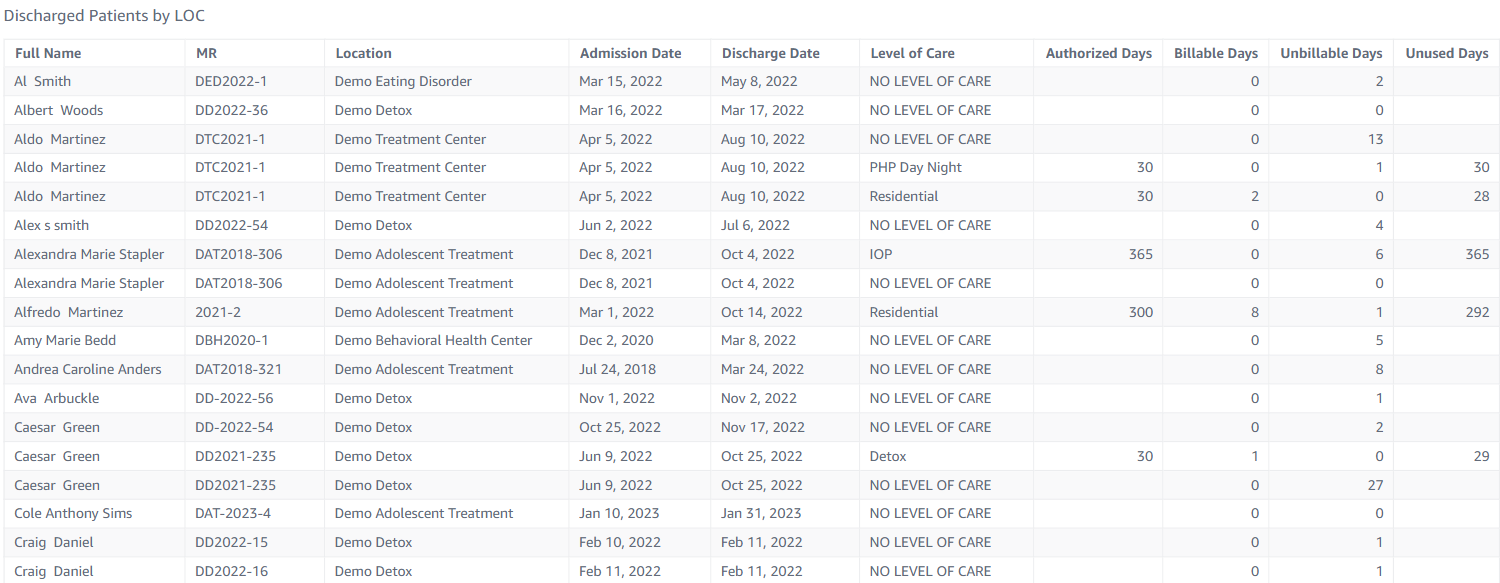Click MR number DED2022-1
The height and width of the screenshot is (583, 1500).
pyautogui.click(x=231, y=81)
